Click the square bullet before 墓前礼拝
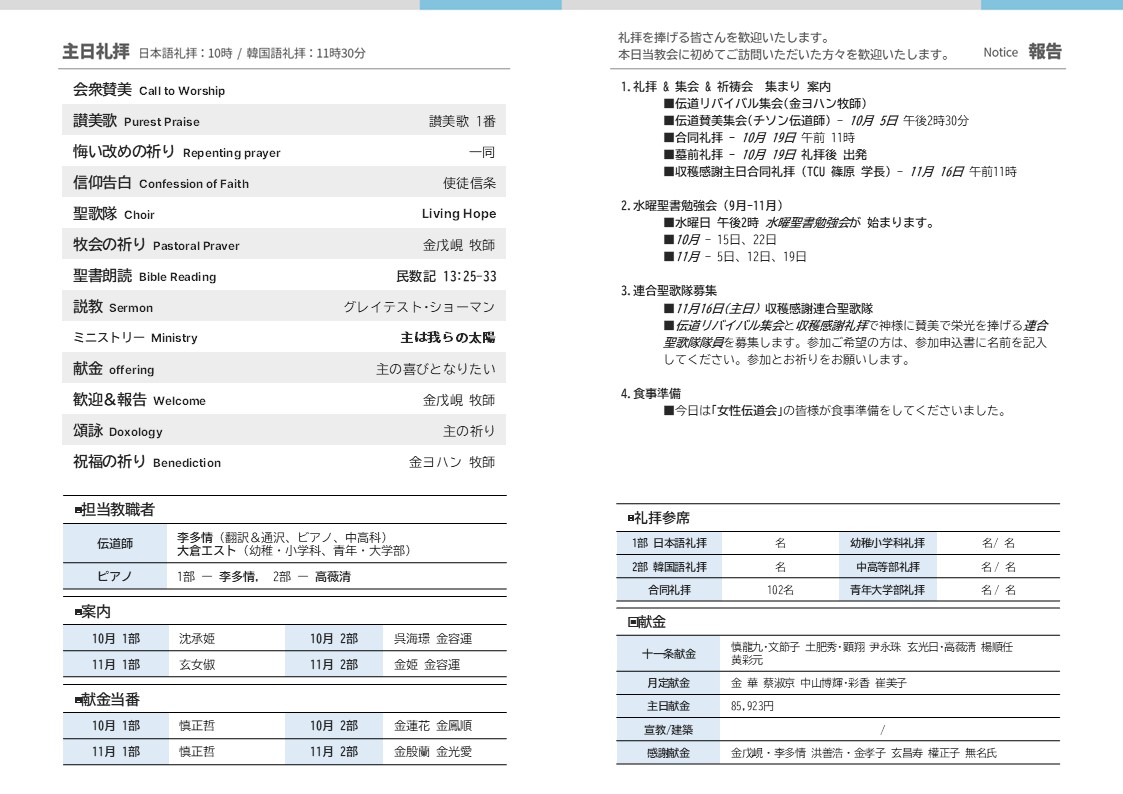Image resolution: width=1123 pixels, height=794 pixels. click(668, 155)
